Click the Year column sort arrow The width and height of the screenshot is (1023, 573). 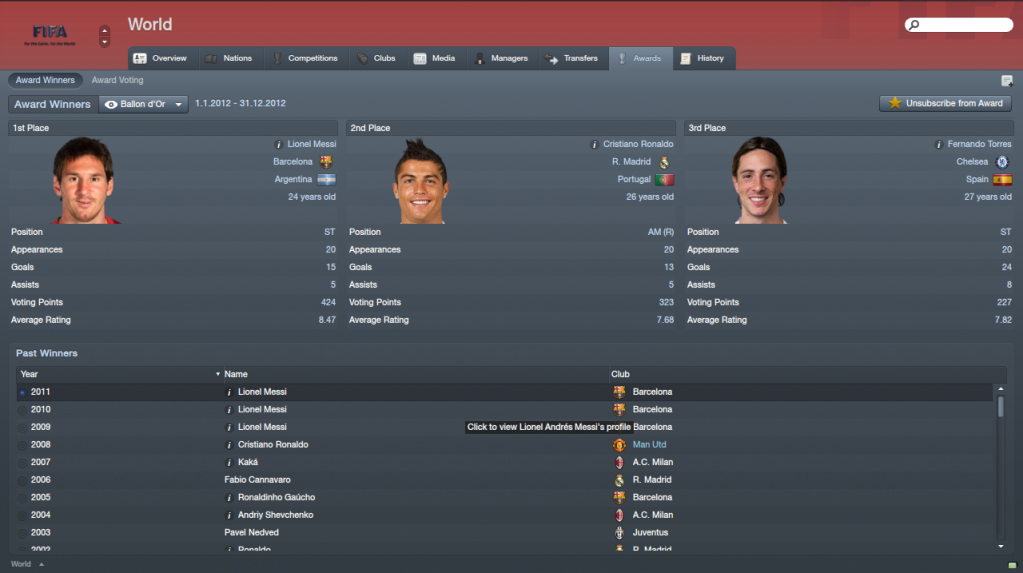(218, 375)
